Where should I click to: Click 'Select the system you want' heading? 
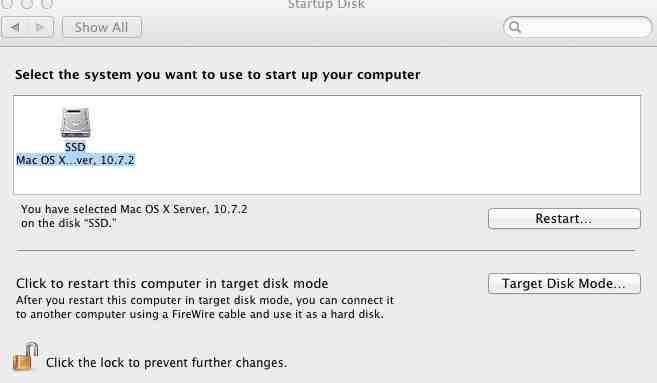(x=217, y=75)
